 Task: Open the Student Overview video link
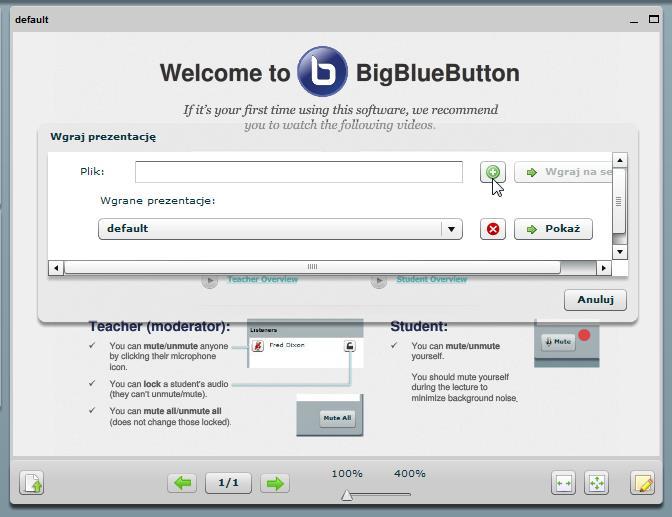pos(432,280)
